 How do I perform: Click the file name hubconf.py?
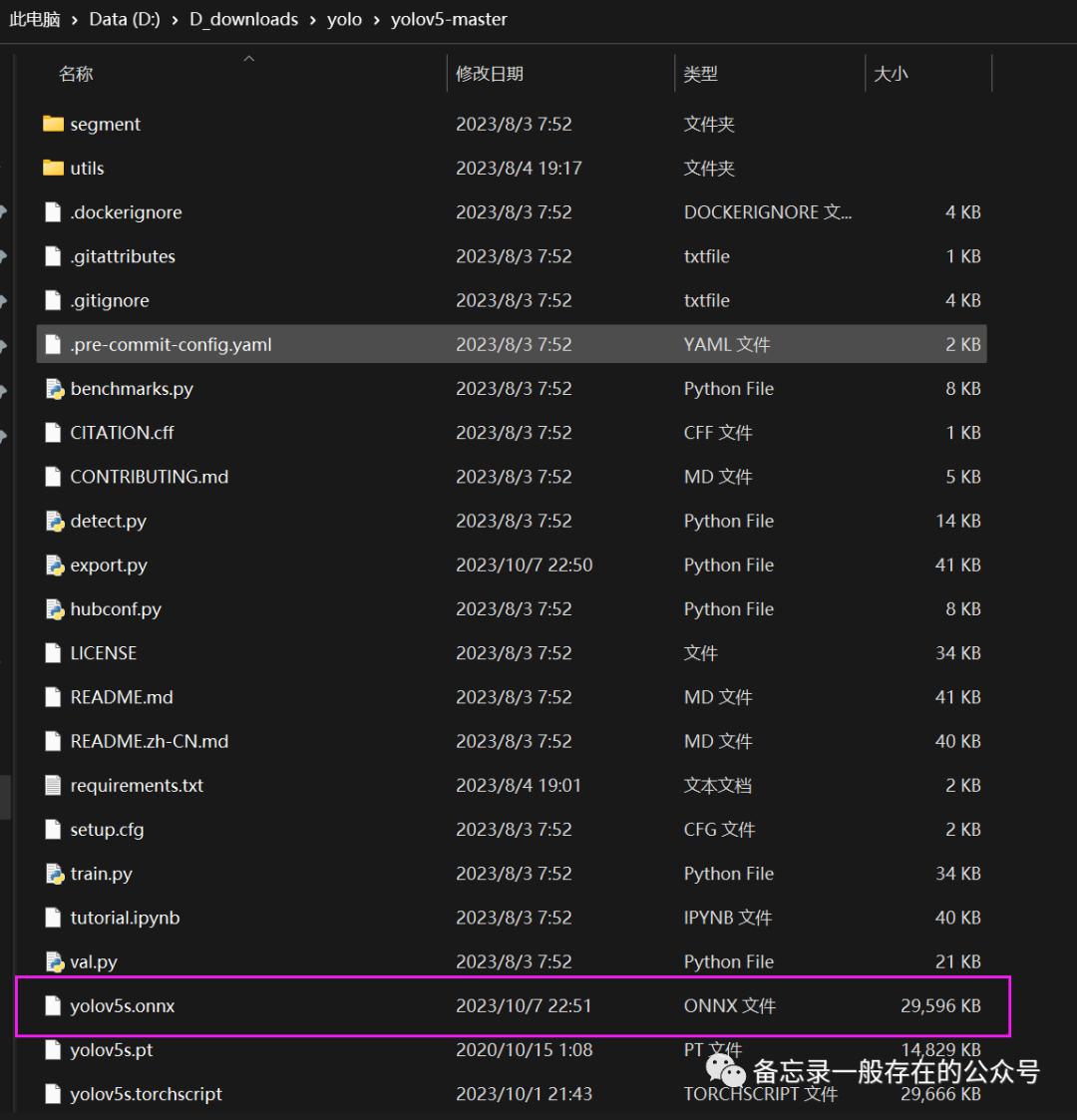[x=116, y=609]
